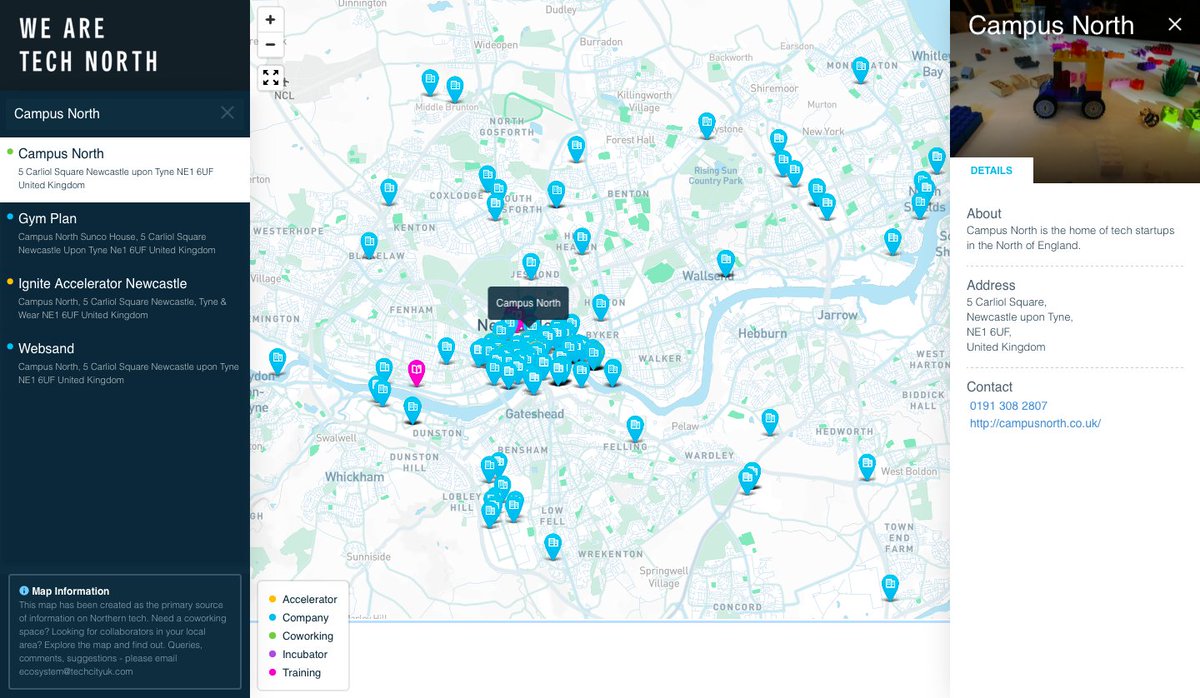1200x698 pixels.
Task: Call the 0191 308 2807 phone link
Action: [x=1008, y=406]
